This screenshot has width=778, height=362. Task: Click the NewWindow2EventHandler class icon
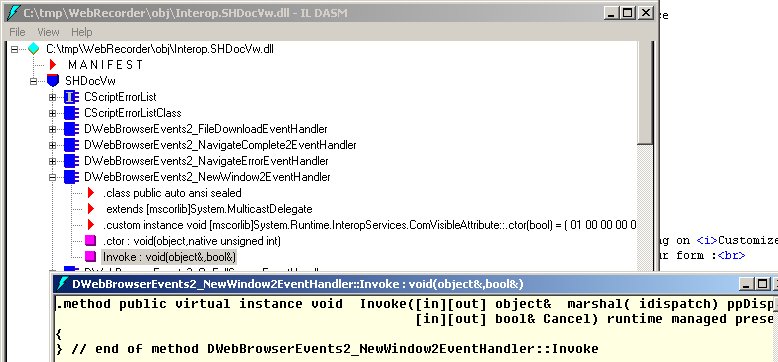[x=71, y=177]
